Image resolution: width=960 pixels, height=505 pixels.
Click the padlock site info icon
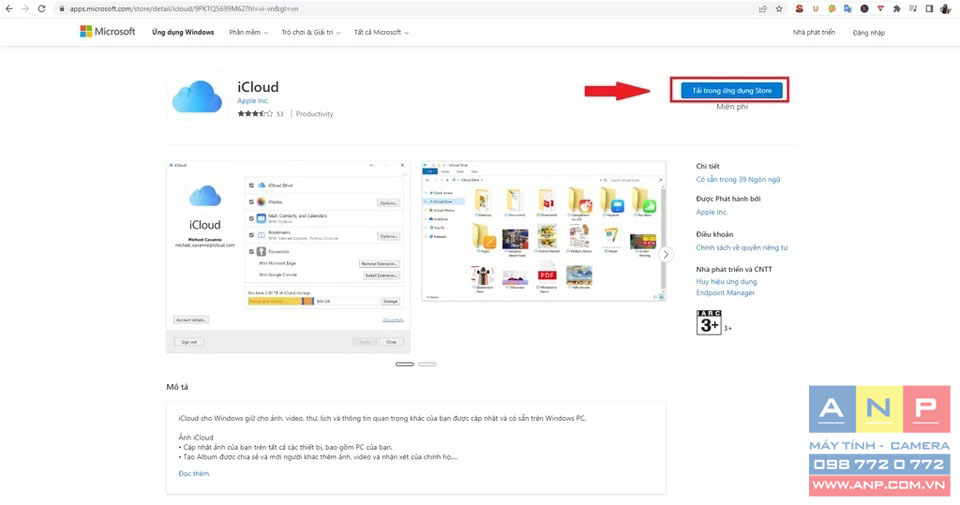pos(61,9)
